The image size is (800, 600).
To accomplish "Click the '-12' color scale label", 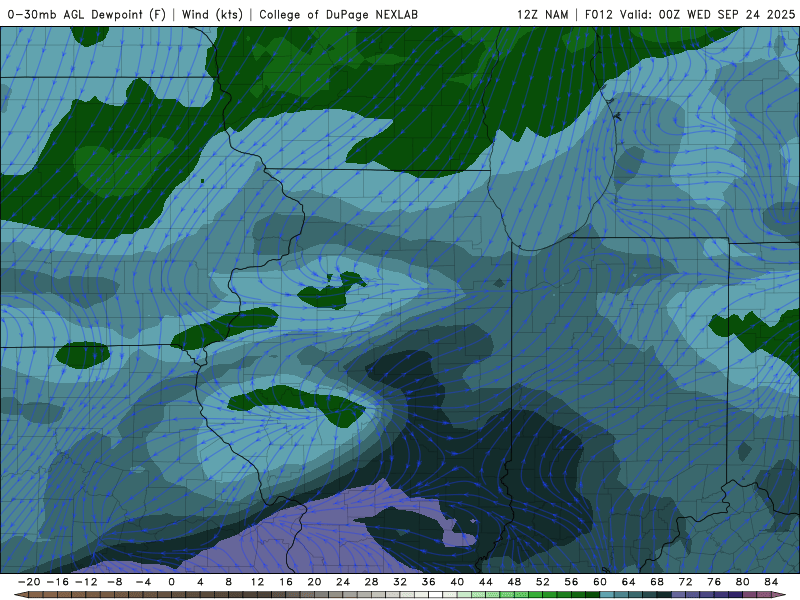I will point(86,582).
